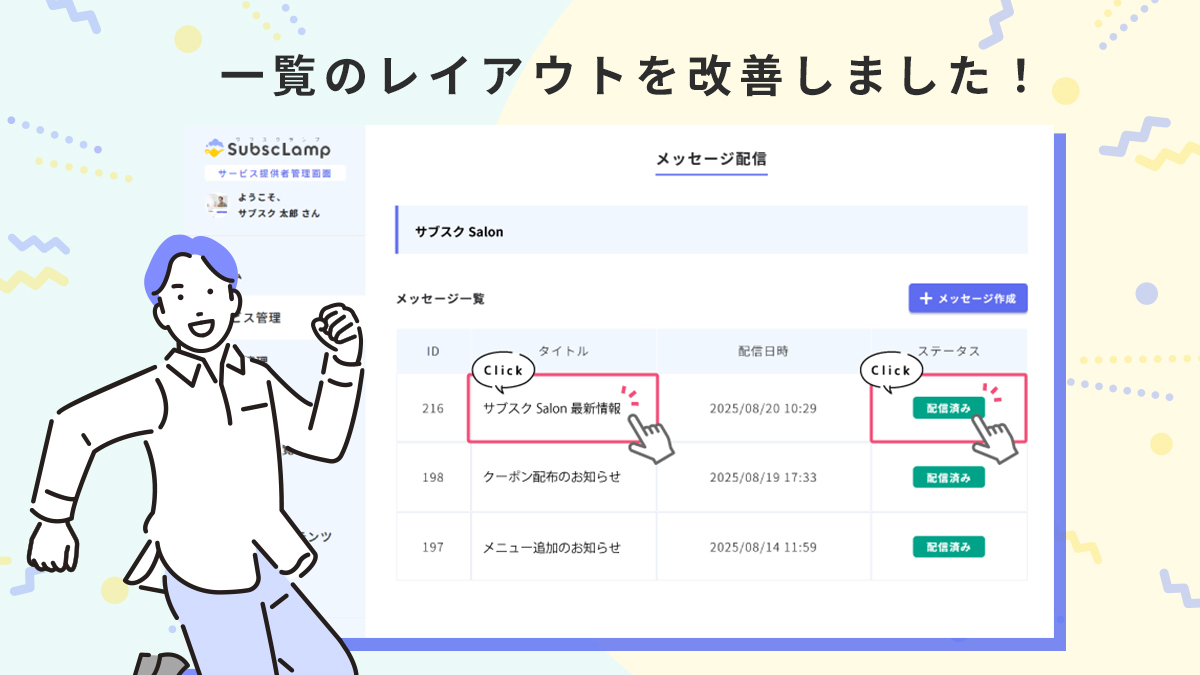Open the メッセージ配信 tab heading
1200x675 pixels.
711,158
